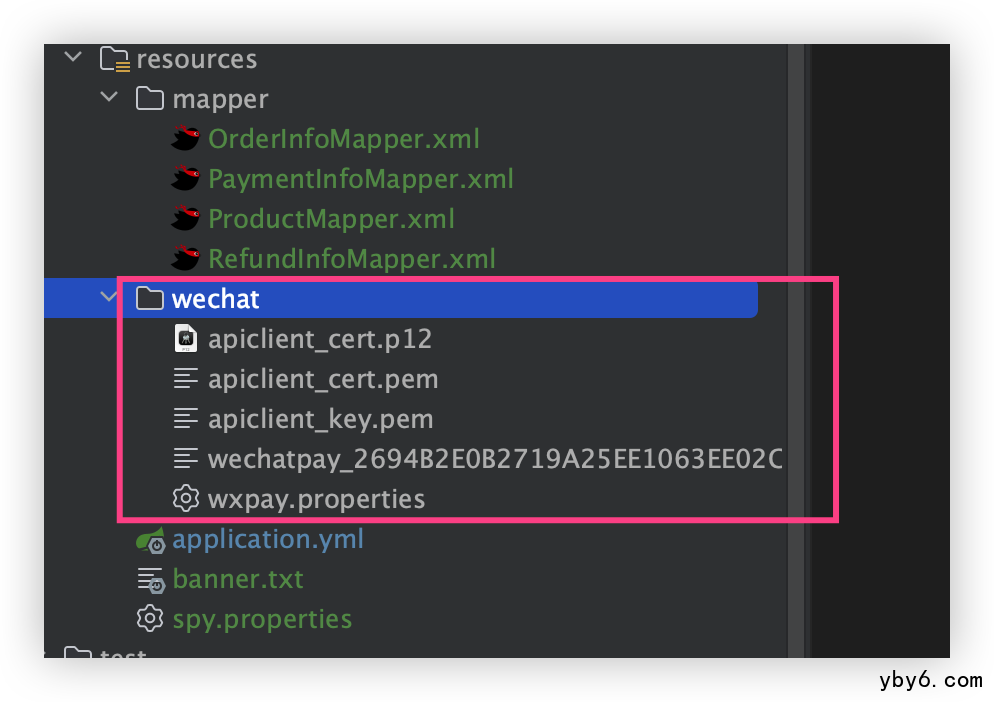Click the ProductMapper.xml MyBatis bird icon

point(186,219)
